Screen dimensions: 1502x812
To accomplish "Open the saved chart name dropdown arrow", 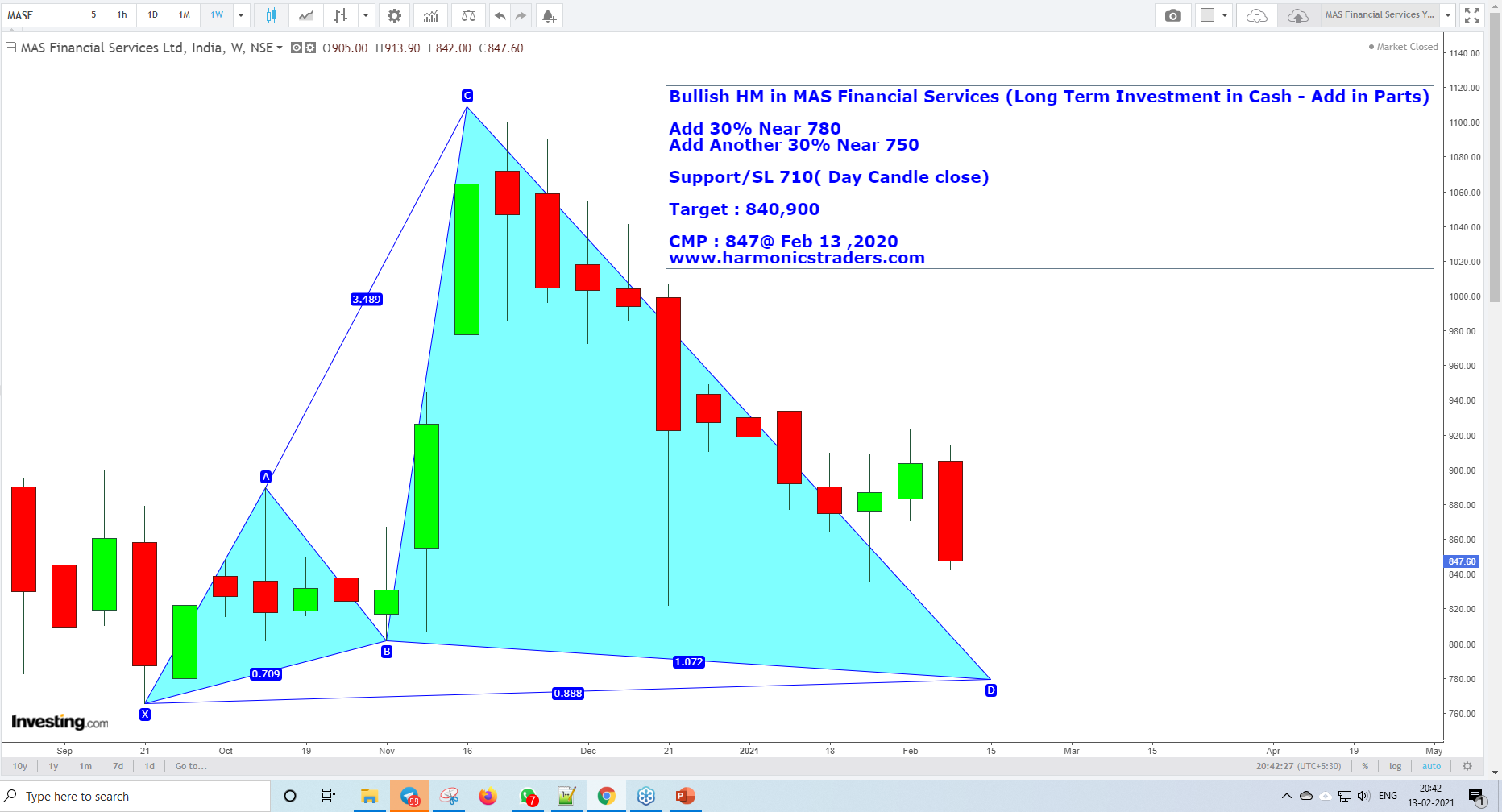I will [1448, 15].
